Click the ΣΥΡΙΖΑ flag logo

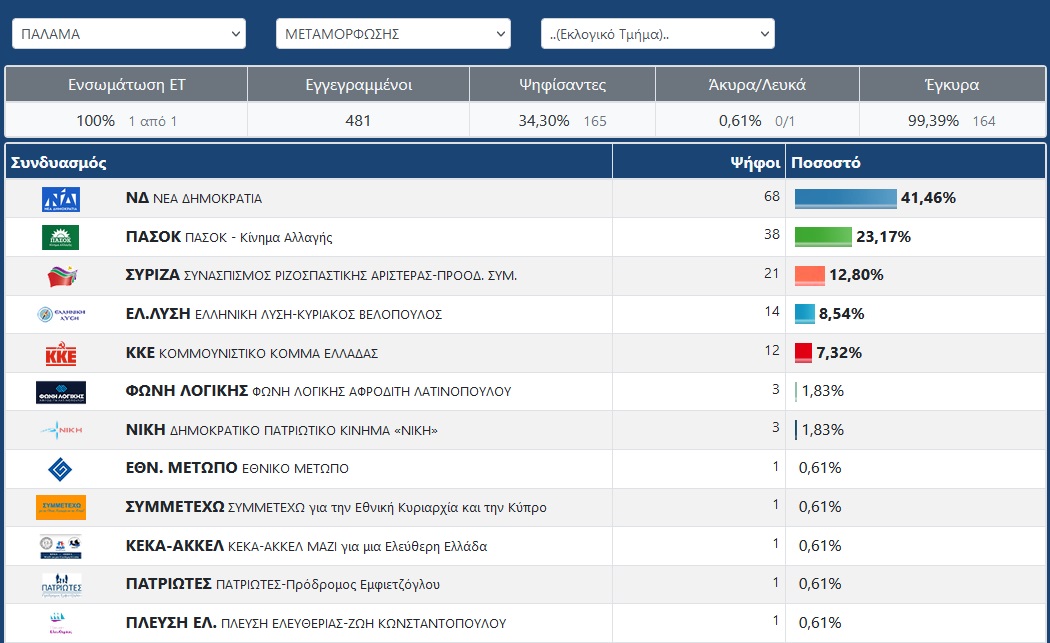click(62, 275)
